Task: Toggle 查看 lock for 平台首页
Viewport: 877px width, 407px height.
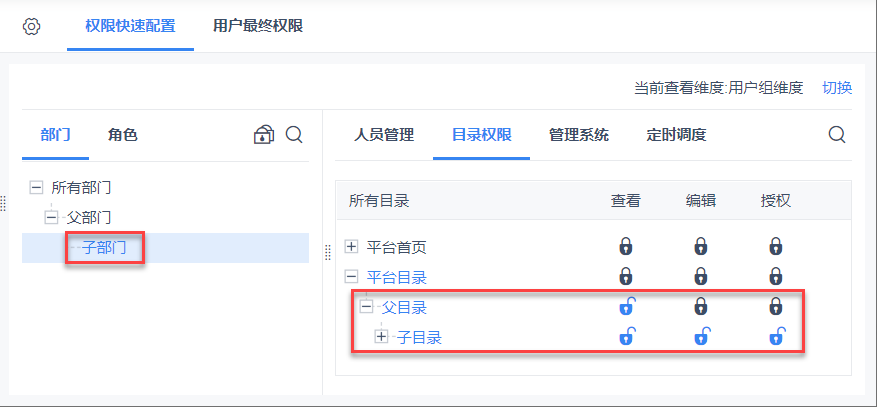Action: tap(626, 246)
